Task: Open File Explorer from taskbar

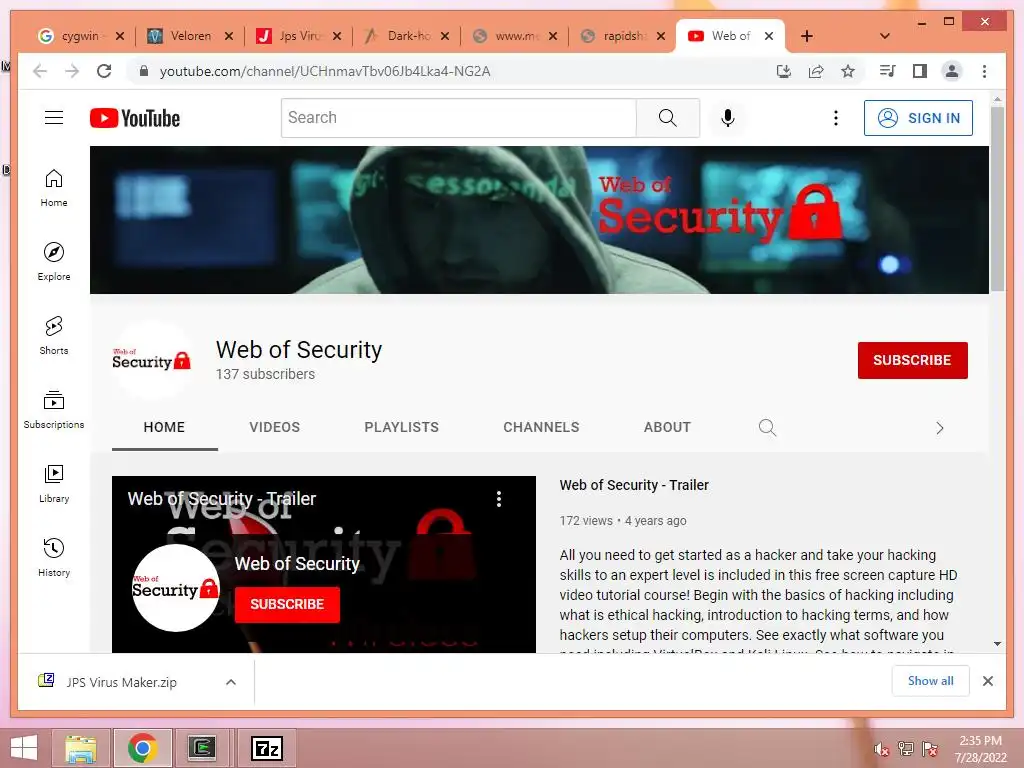Action: (x=81, y=748)
